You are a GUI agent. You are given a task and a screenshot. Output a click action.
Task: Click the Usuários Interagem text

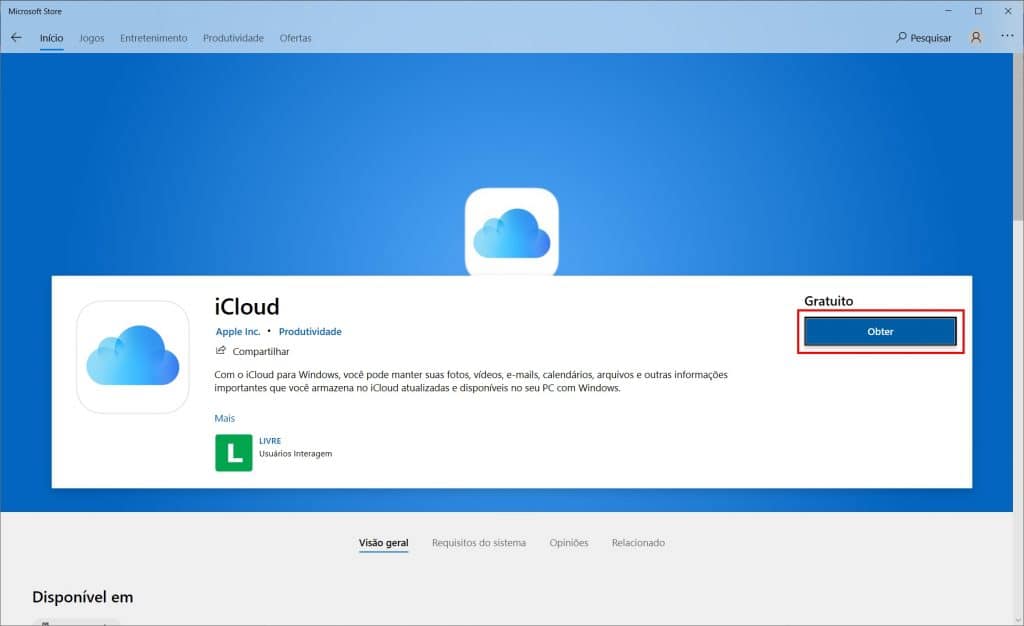click(295, 454)
